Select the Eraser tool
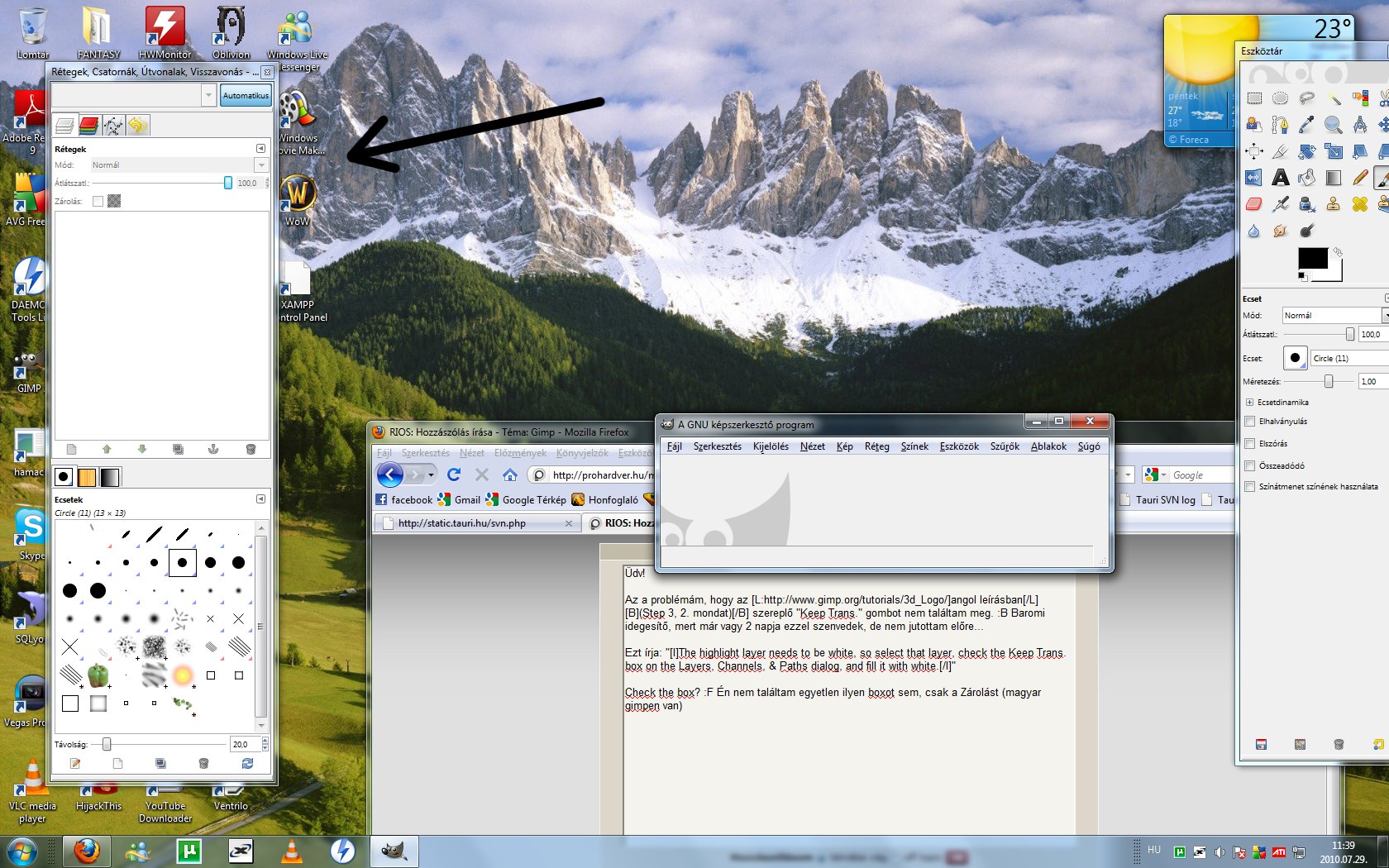This screenshot has width=1389, height=868. [x=1254, y=204]
